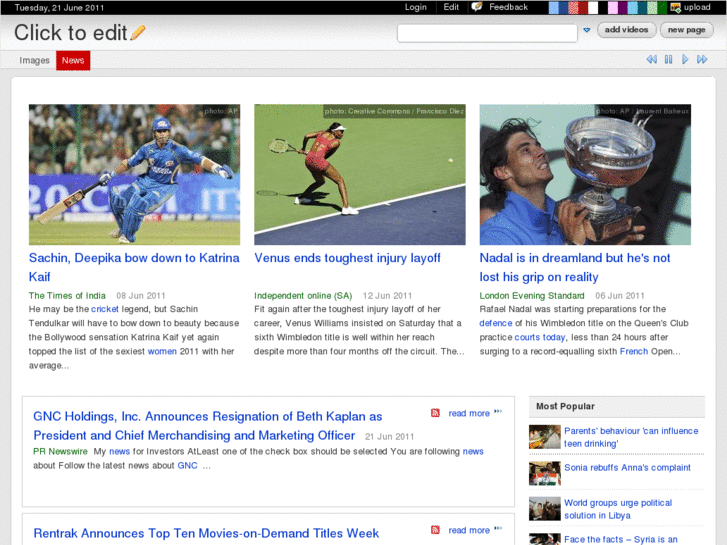Screen dimensions: 727x545
Task: Open the Nadal trophy photo
Action: point(585,174)
